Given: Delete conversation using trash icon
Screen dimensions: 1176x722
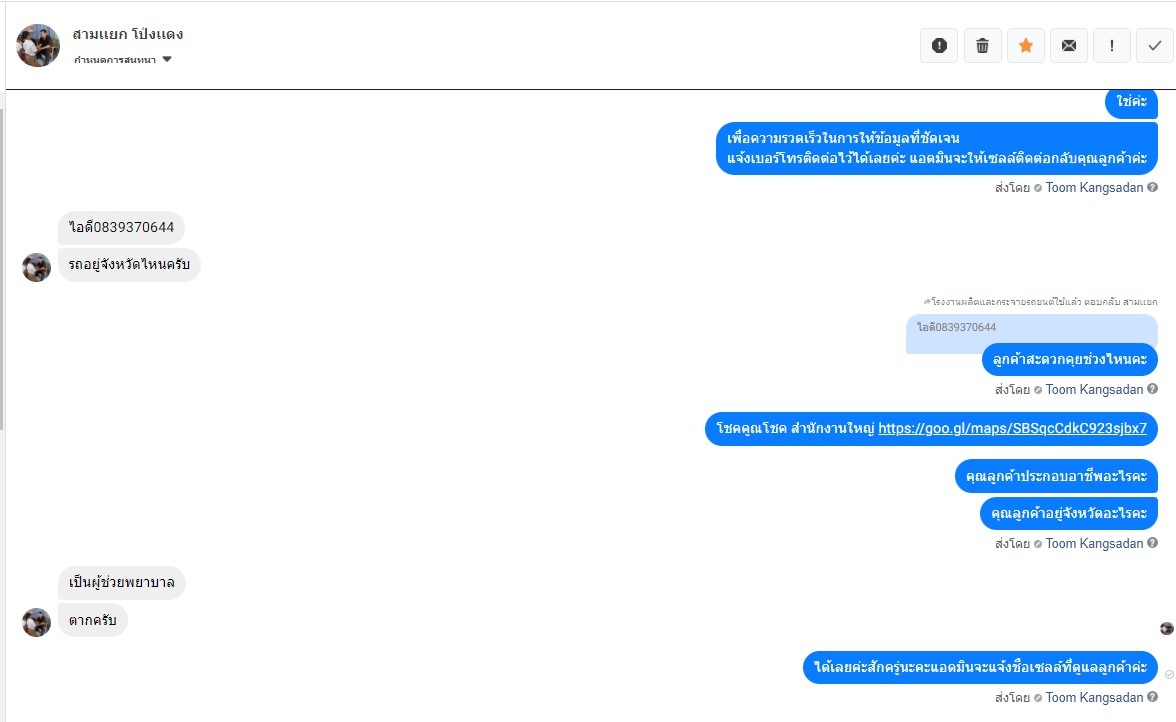Looking at the screenshot, I should point(983,45).
